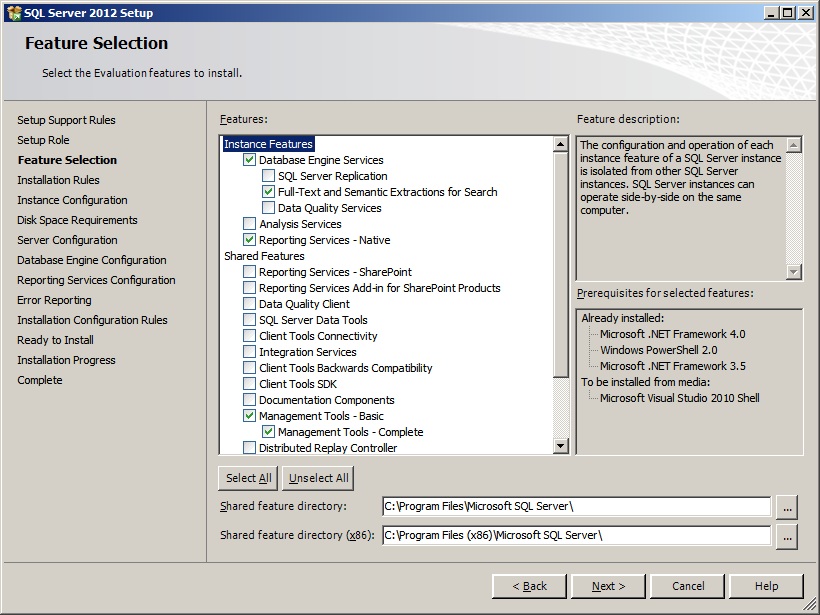This screenshot has height=615, width=820.
Task: Go back with the Back button
Action: [529, 586]
